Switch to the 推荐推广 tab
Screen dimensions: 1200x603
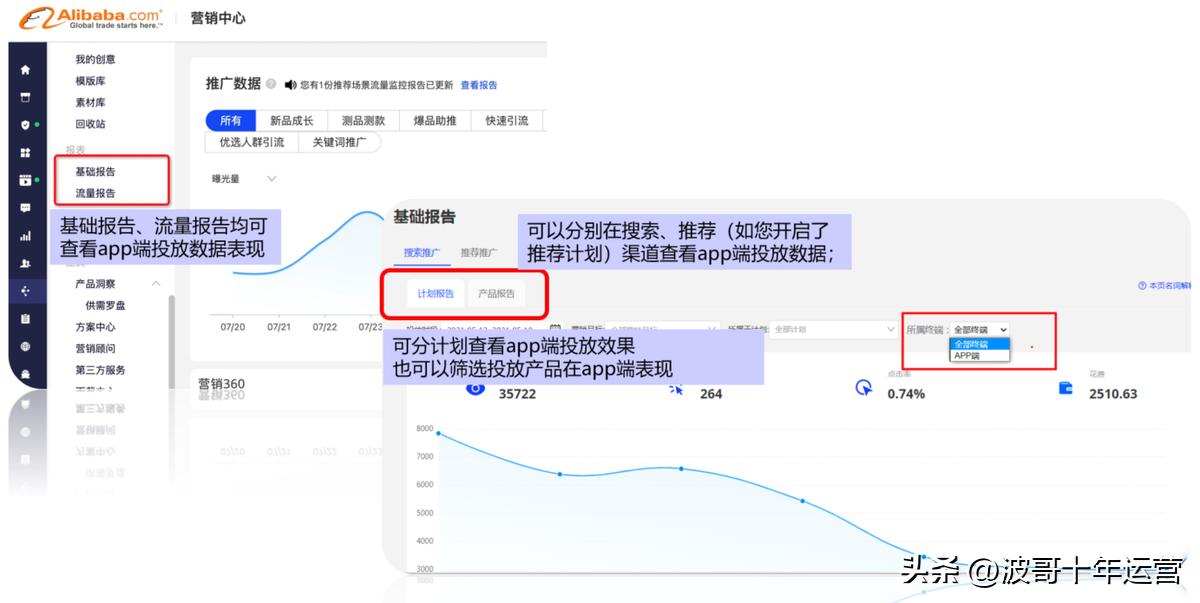480,252
